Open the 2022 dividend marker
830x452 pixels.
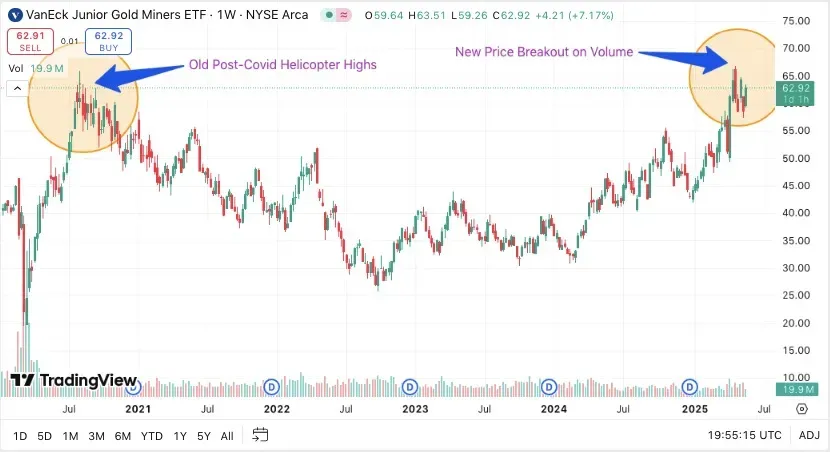click(272, 387)
